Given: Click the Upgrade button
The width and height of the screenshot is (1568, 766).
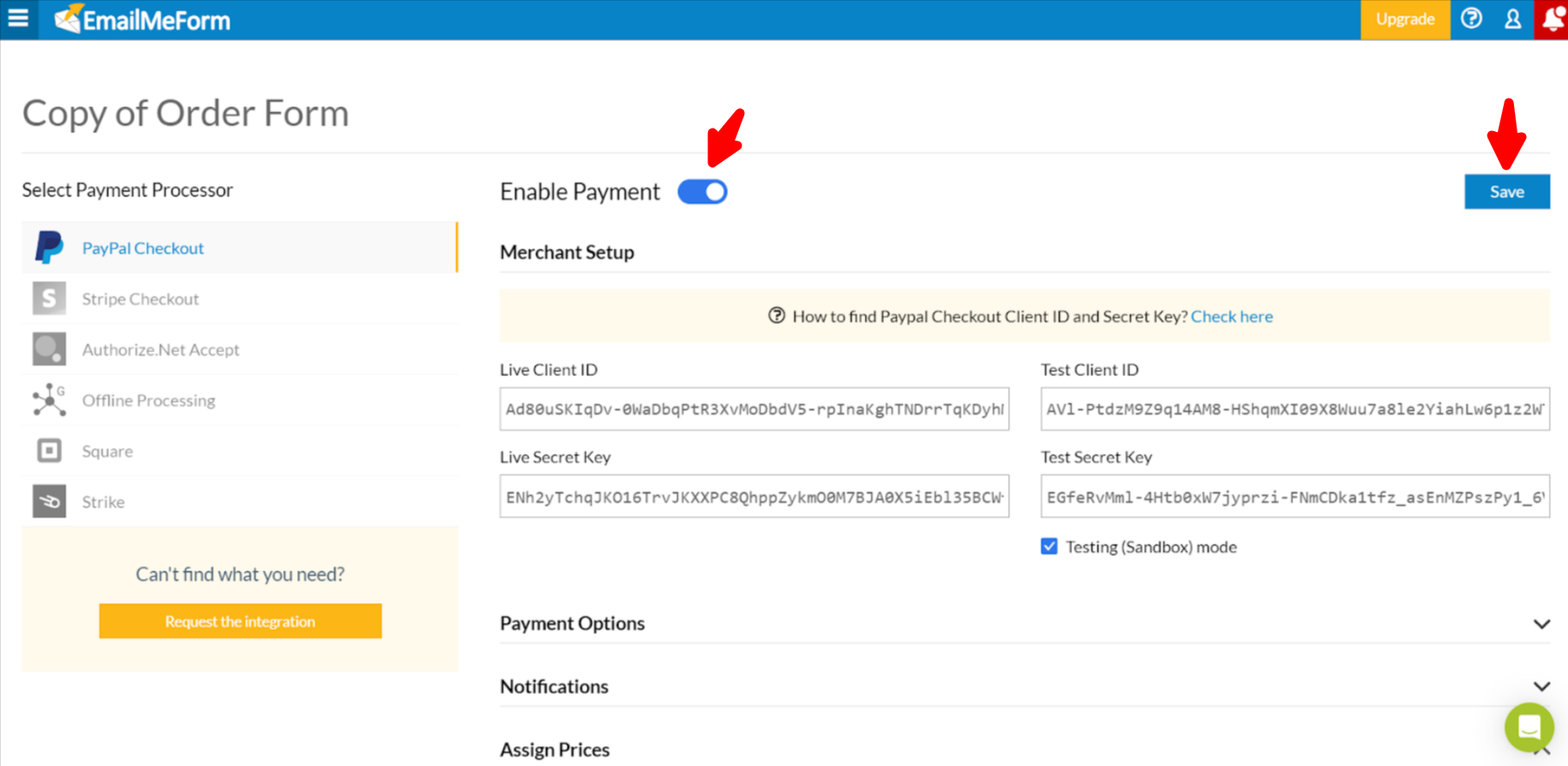Looking at the screenshot, I should click(x=1404, y=19).
